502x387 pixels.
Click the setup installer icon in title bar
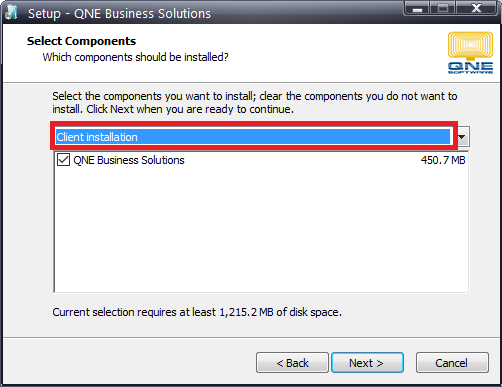click(11, 13)
